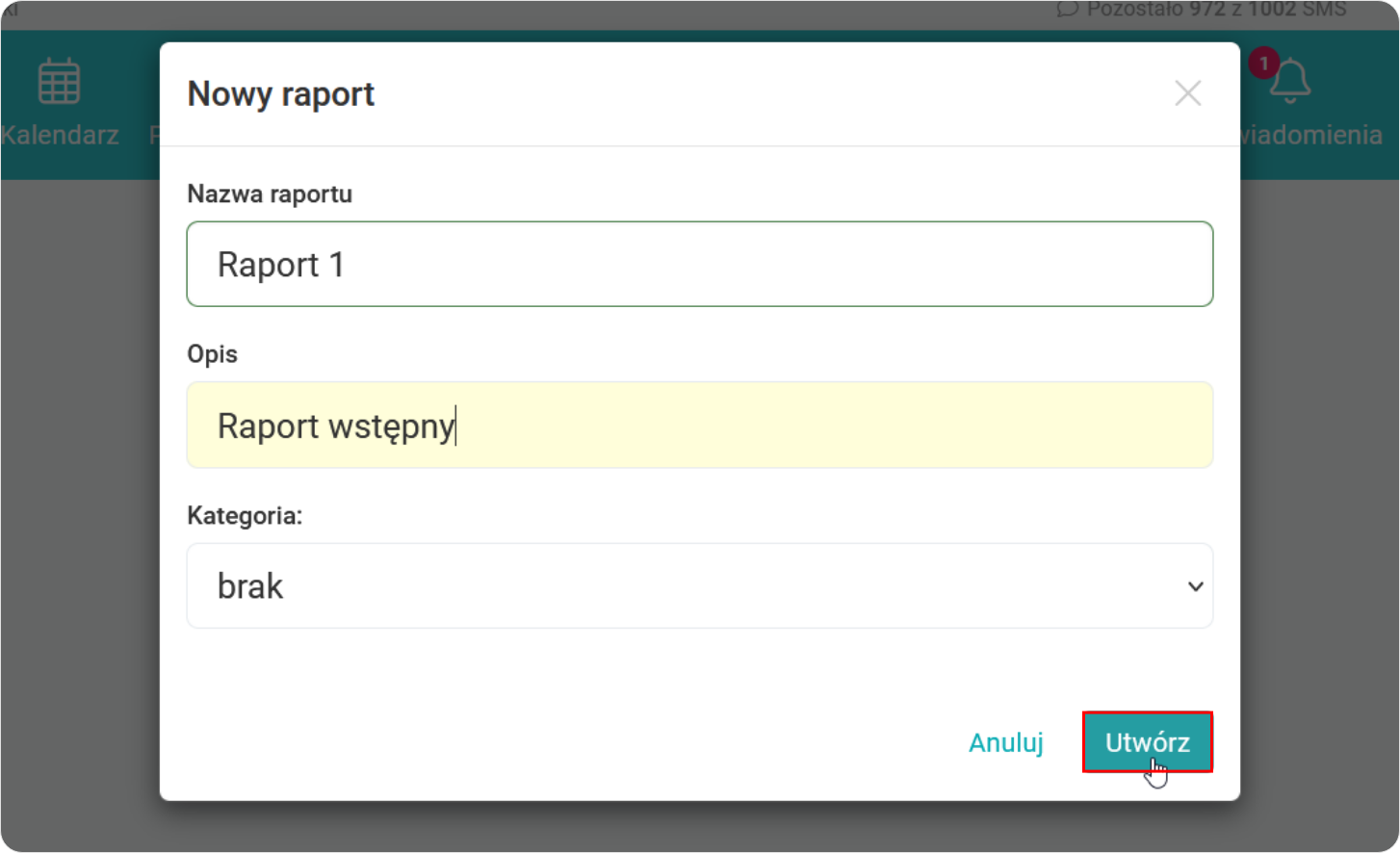Open the Kalendarz calendar icon
1400x853 pixels.
[x=59, y=82]
